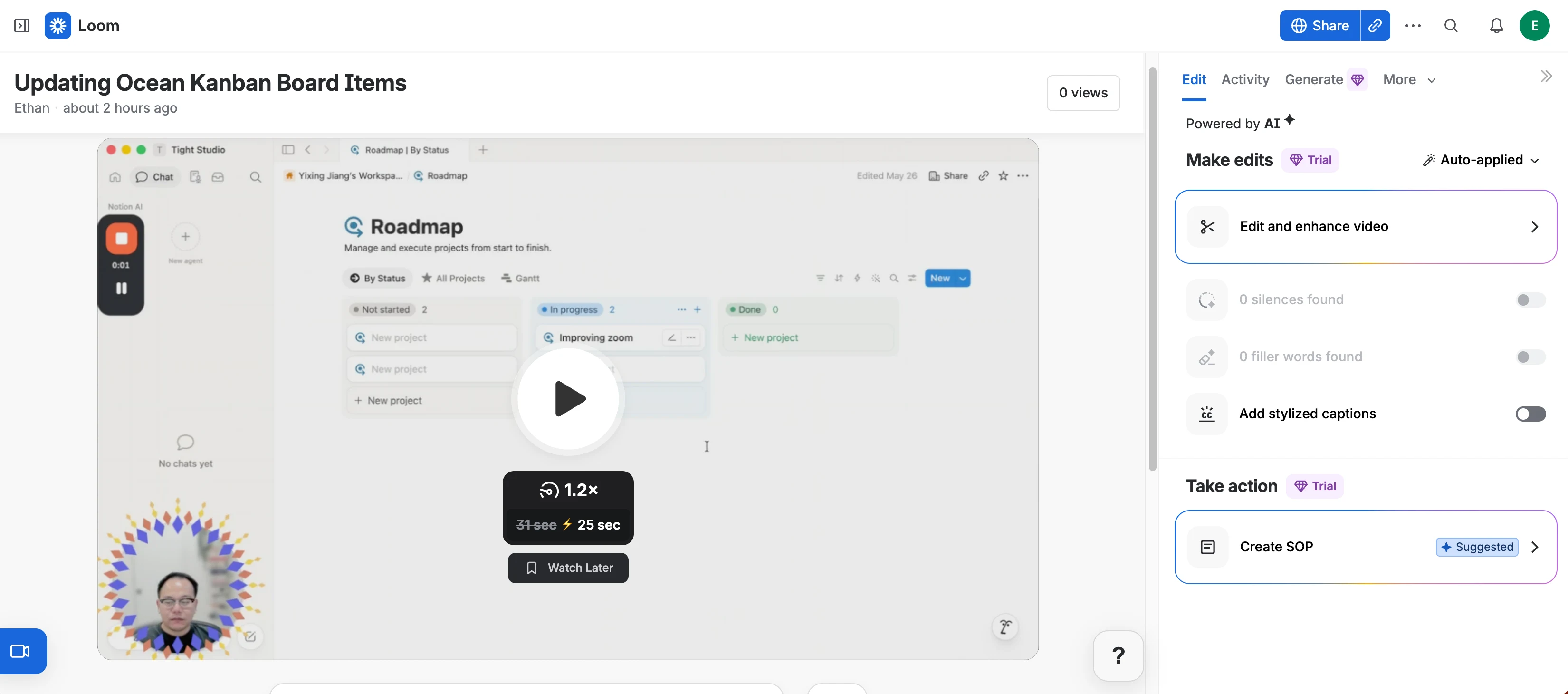Copy link with the chain icon
Viewport: 1568px width, 694px height.
[1375, 26]
